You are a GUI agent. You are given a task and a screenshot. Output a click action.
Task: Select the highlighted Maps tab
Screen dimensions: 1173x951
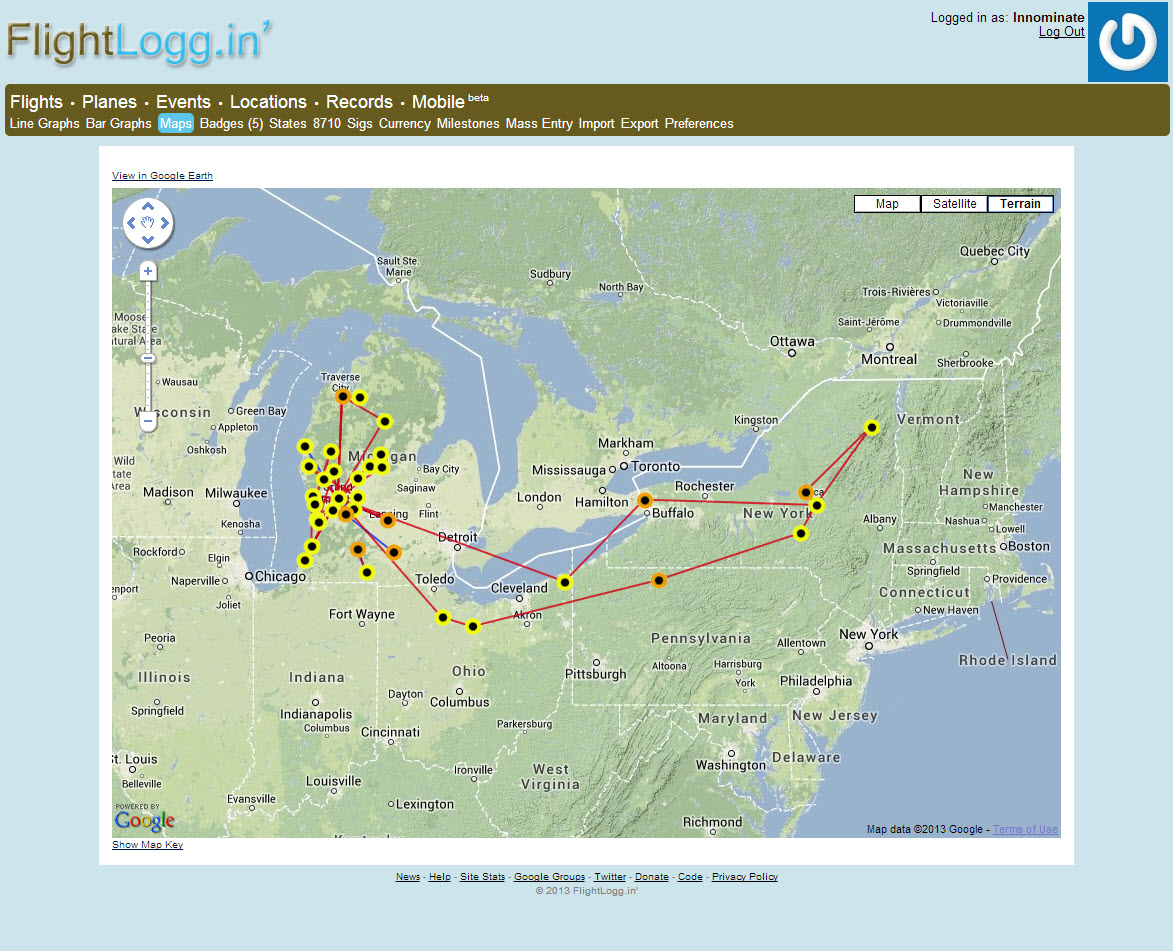pyautogui.click(x=176, y=123)
